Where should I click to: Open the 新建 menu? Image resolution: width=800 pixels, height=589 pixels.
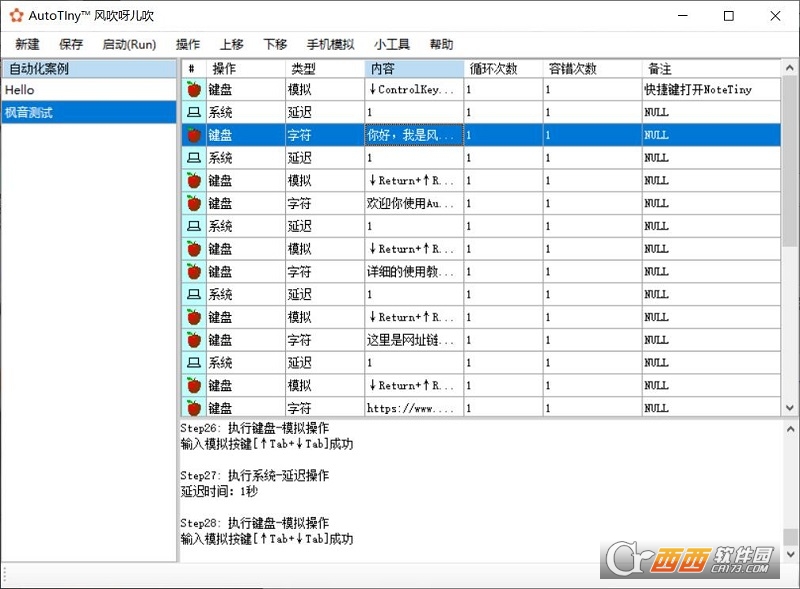(x=28, y=45)
